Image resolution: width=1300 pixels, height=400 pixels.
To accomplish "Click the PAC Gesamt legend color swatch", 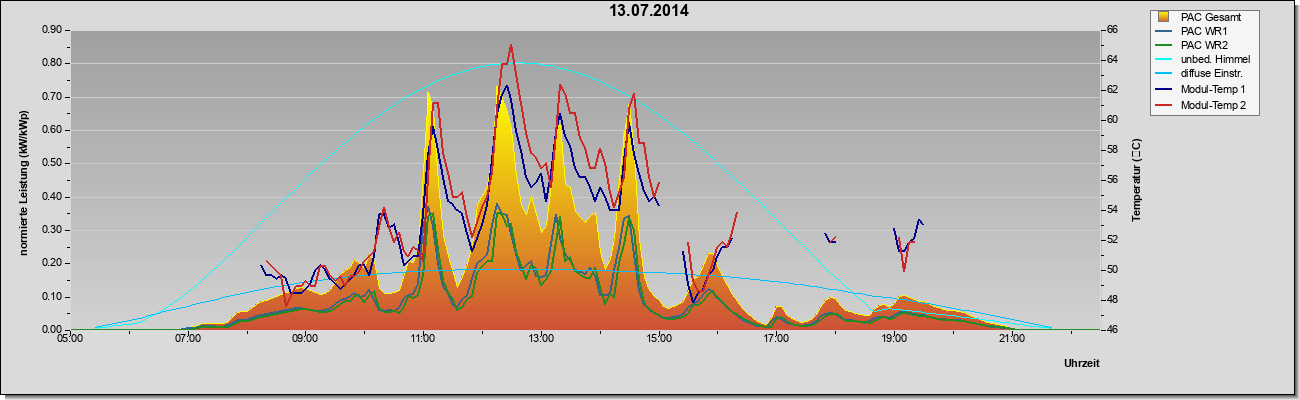I will pyautogui.click(x=1164, y=17).
